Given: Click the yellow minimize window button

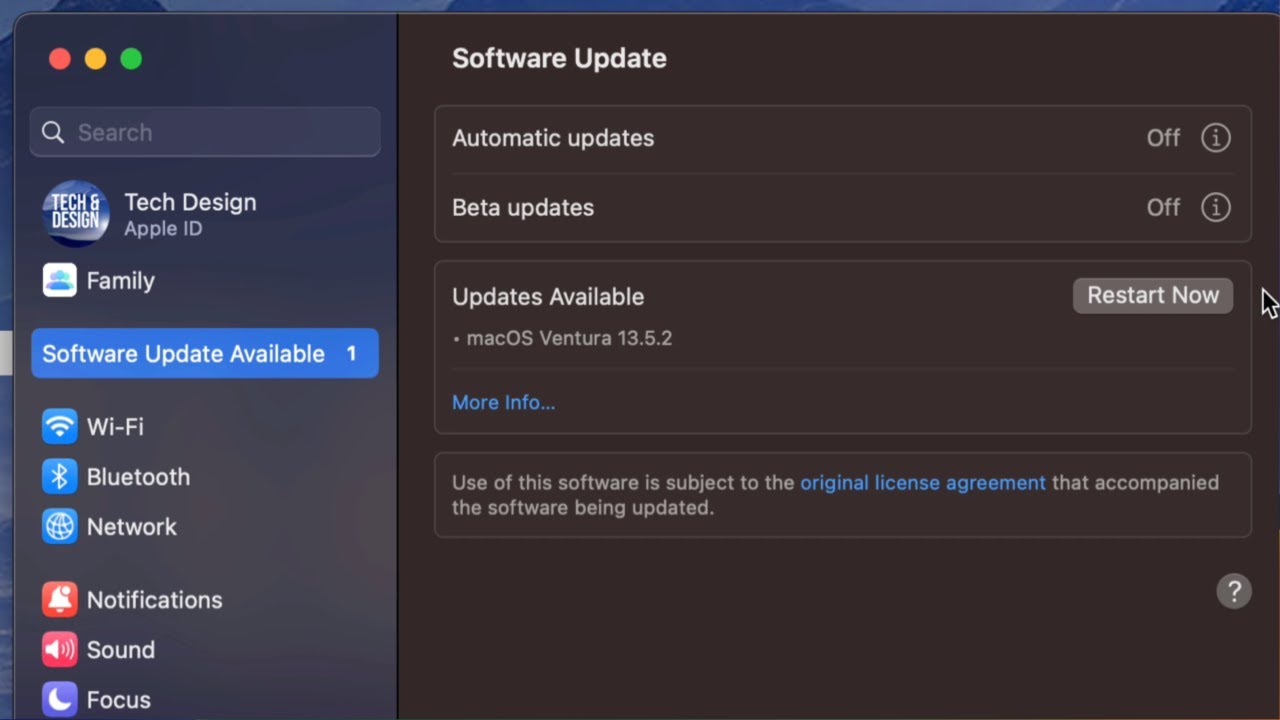Looking at the screenshot, I should [95, 59].
